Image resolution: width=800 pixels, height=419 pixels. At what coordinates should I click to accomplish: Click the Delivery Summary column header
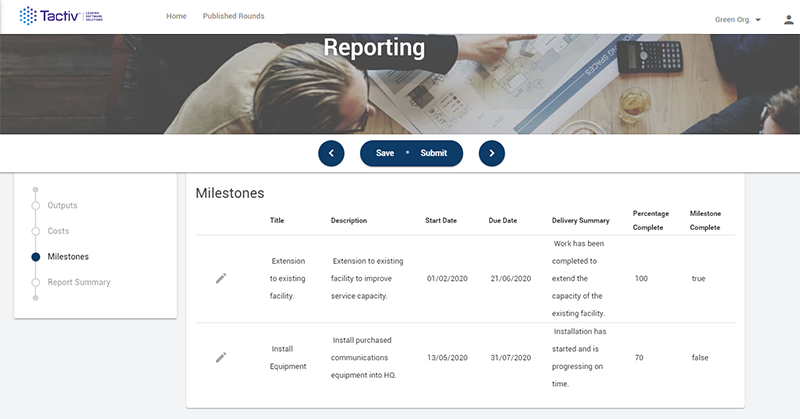[x=581, y=220]
